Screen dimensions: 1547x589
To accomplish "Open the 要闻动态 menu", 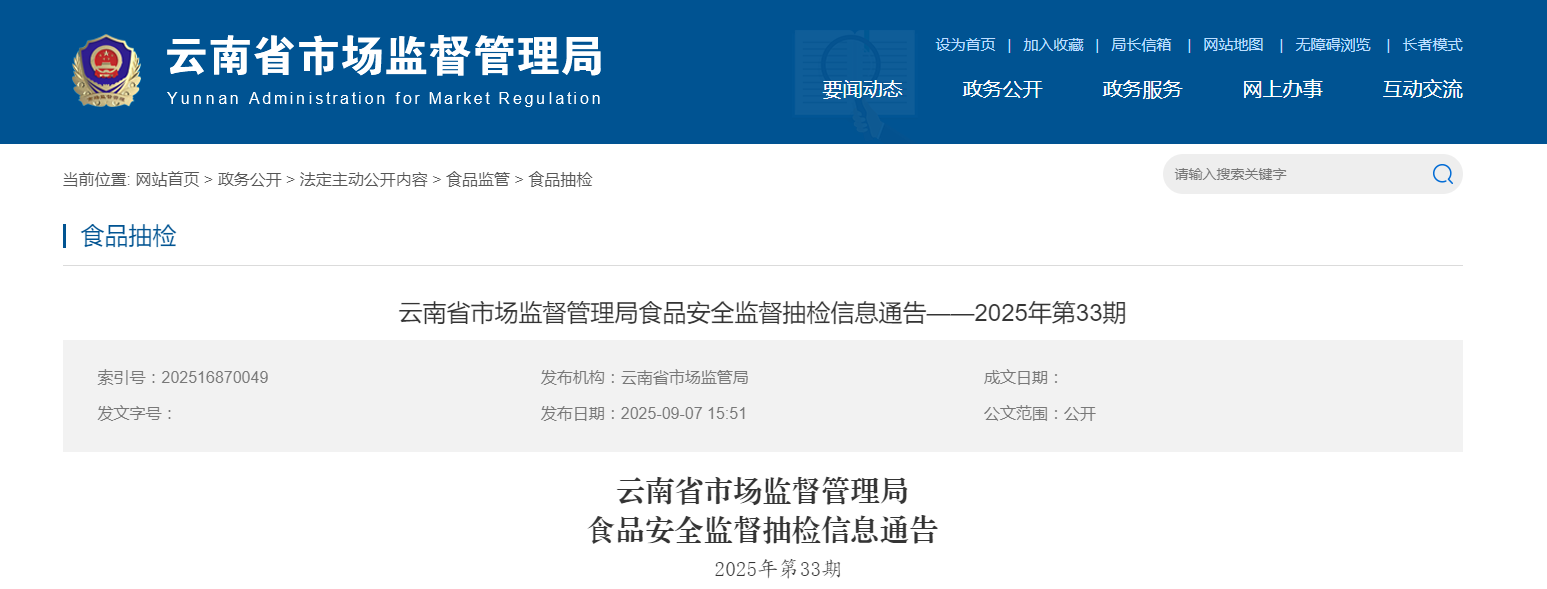I will point(862,89).
